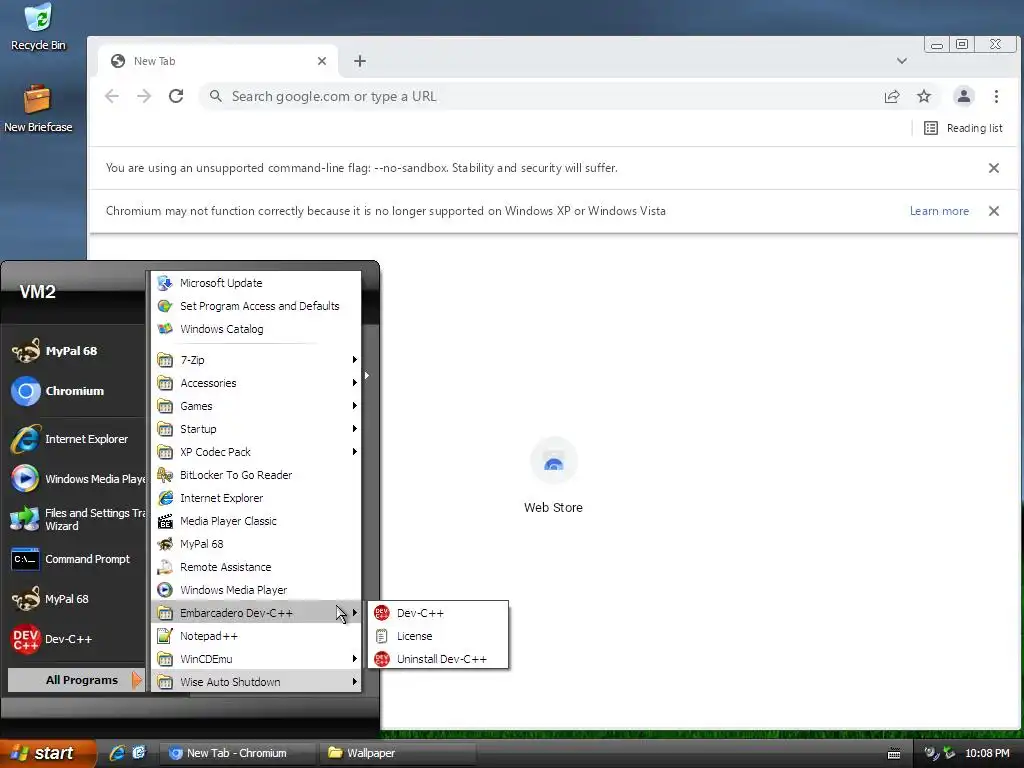This screenshot has height=768, width=1024.
Task: Bookmark this tab with the star icon
Action: (x=923, y=97)
